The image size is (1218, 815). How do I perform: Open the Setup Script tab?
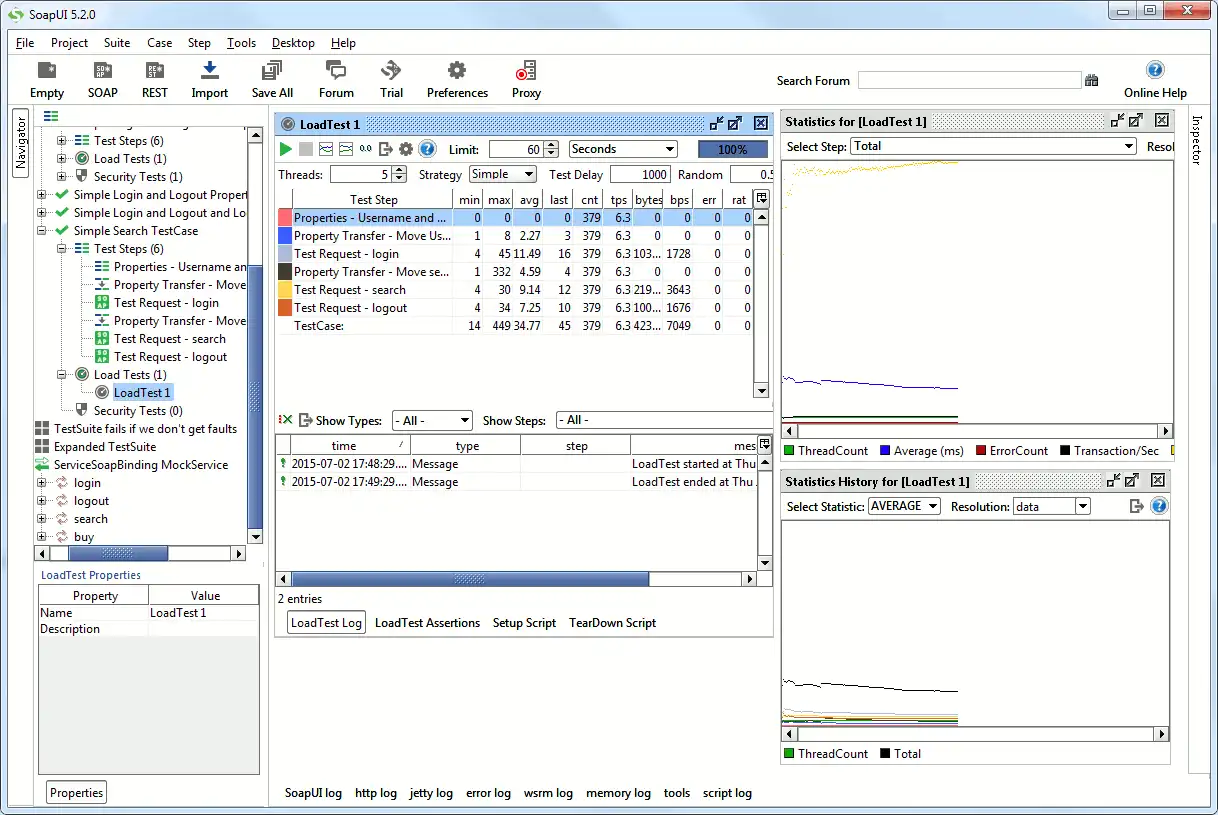point(524,623)
